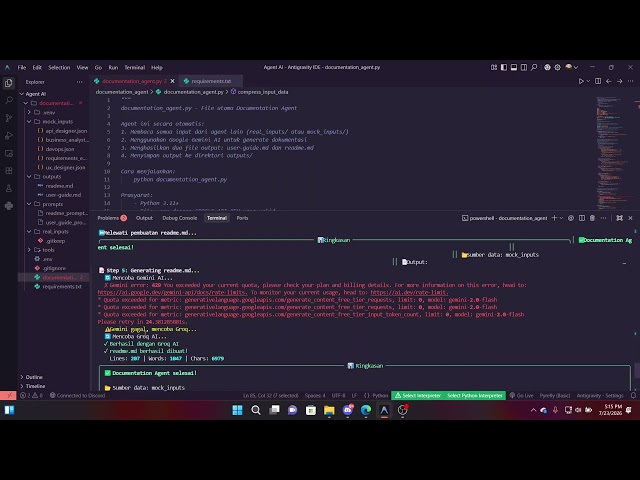Switch to the Output panel tab

point(144,218)
